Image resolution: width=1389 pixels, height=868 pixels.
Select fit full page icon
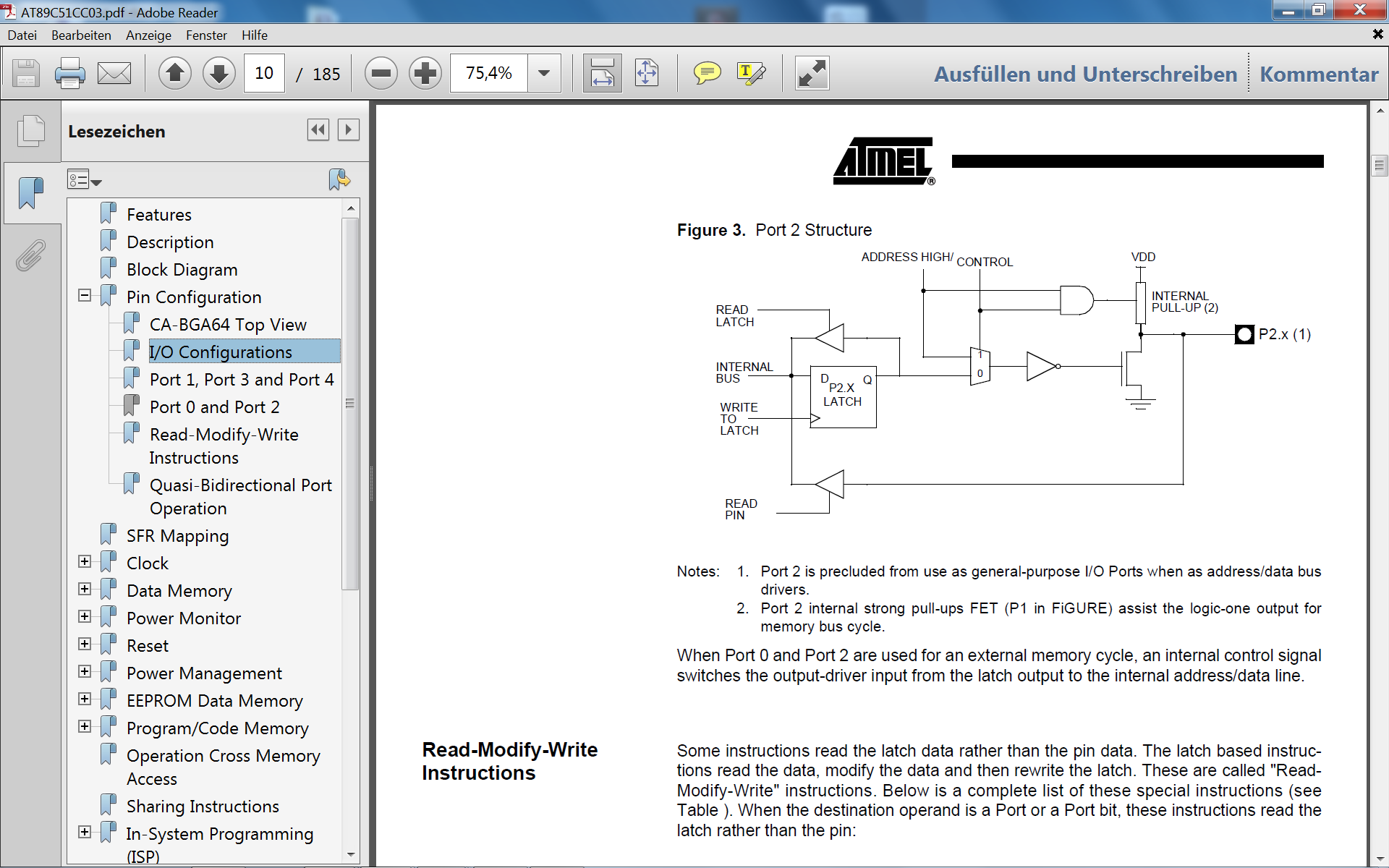click(647, 73)
